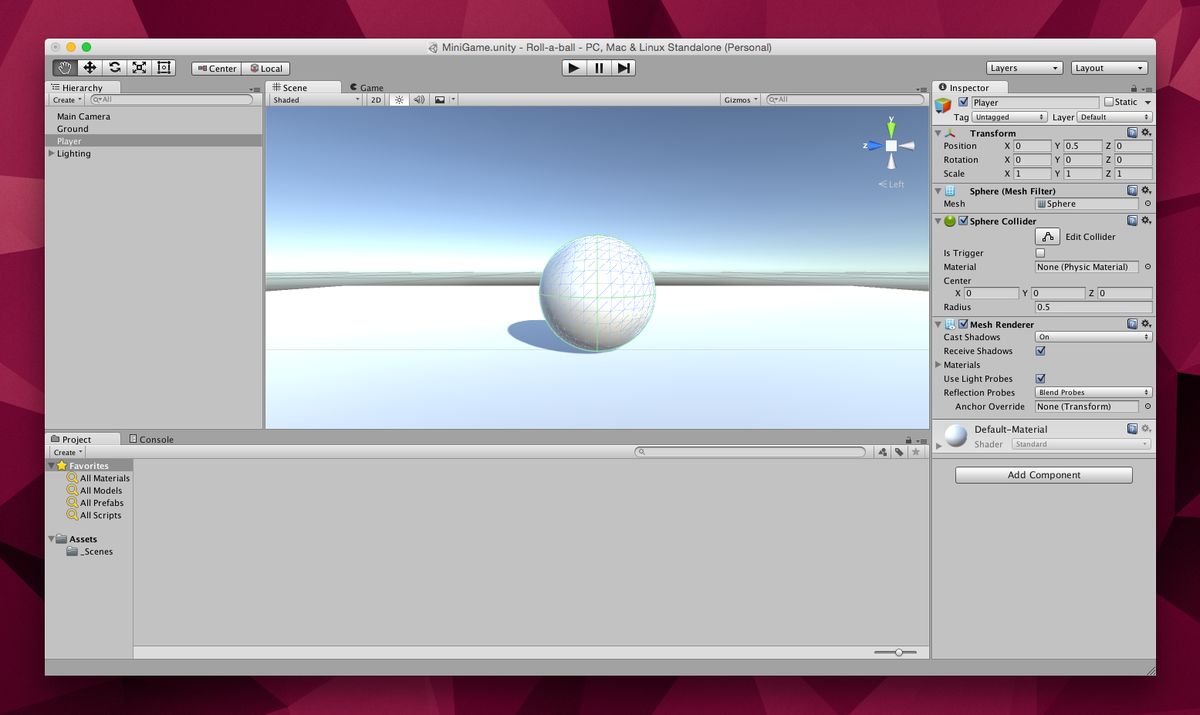
Task: Toggle scene lighting sun icon
Action: pos(399,100)
